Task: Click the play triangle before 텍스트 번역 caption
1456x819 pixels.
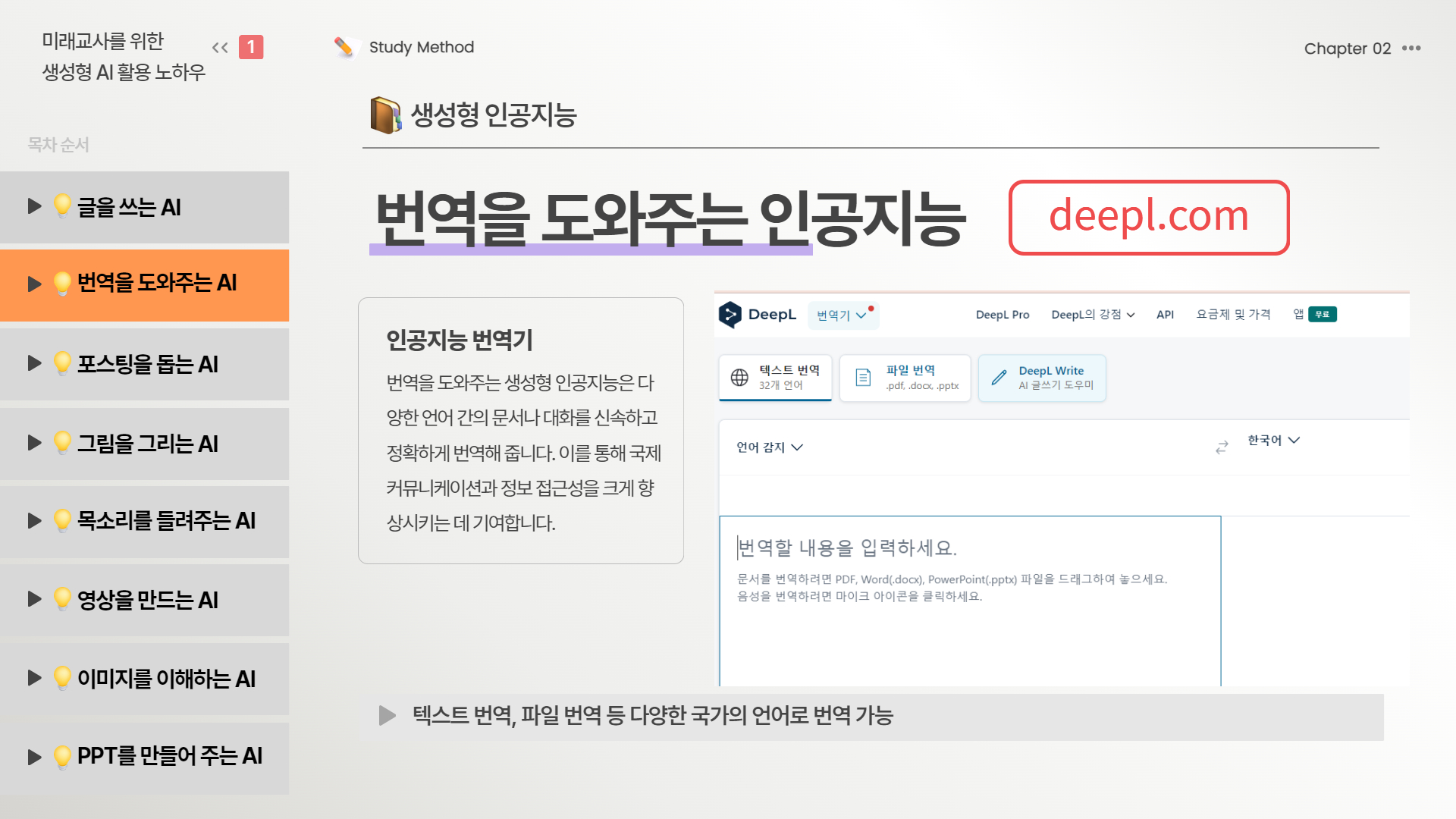Action: [x=388, y=715]
